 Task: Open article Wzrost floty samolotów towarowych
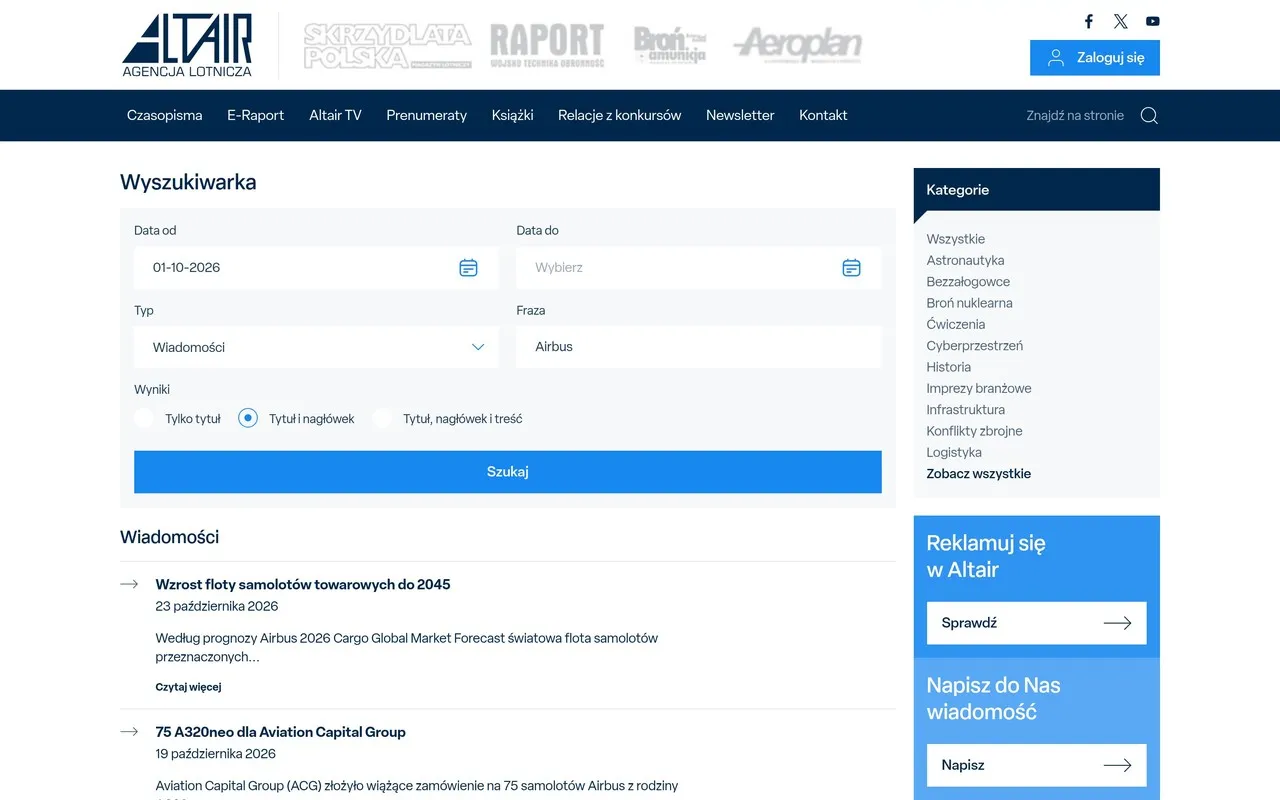pyautogui.click(x=303, y=584)
